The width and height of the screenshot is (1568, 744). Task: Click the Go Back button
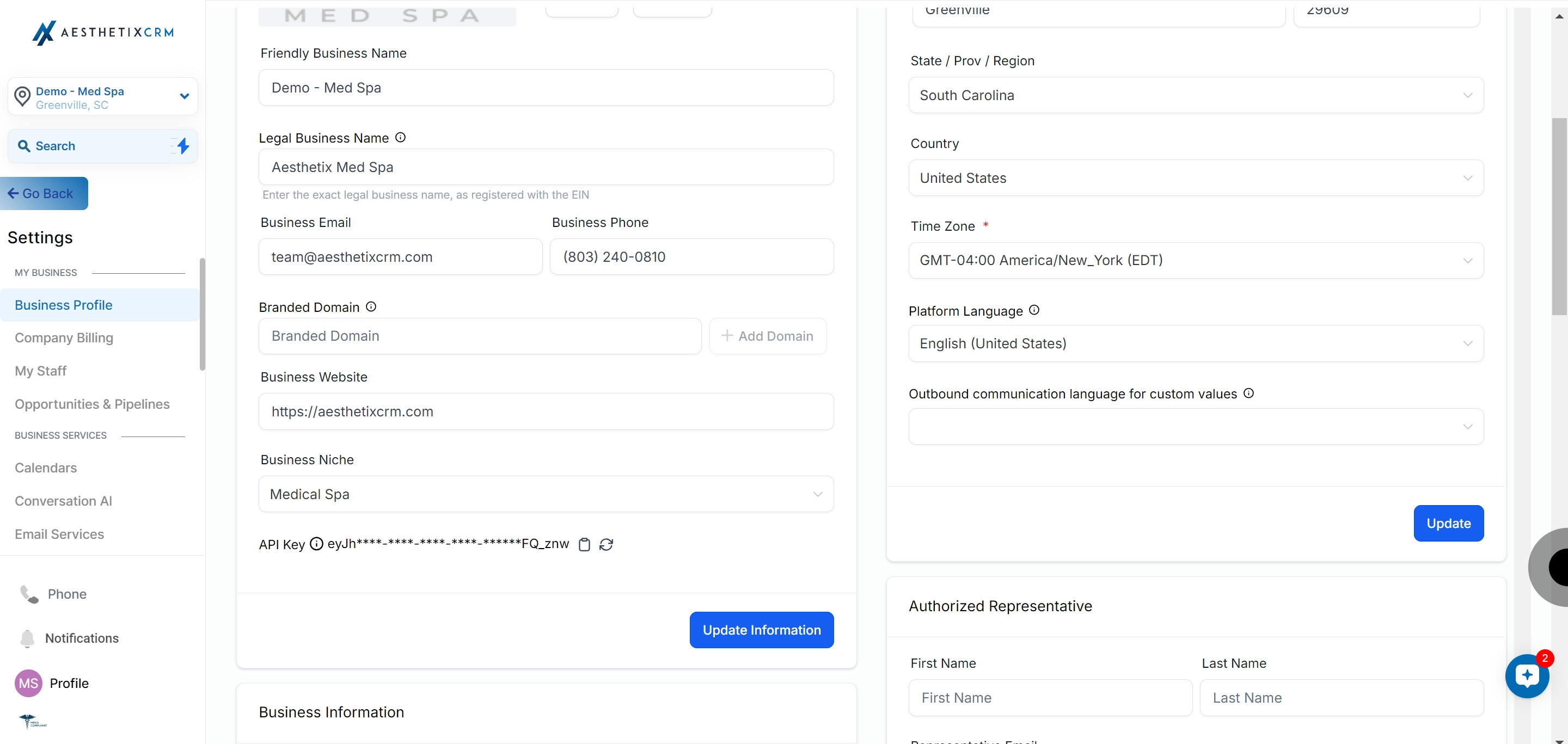[44, 193]
